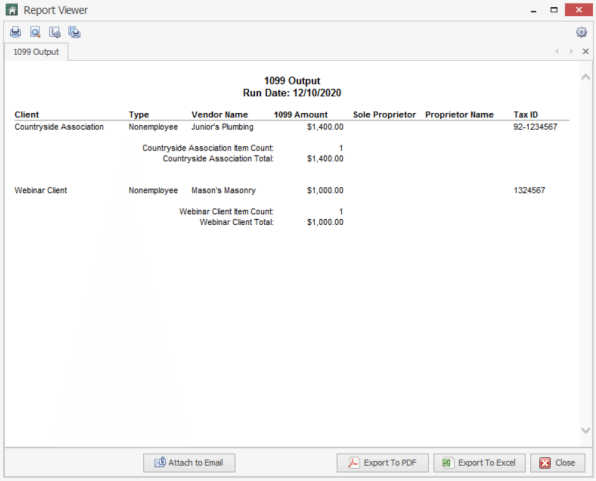
Task: Click the Excel icon on Export To Excel
Action: tap(447, 463)
